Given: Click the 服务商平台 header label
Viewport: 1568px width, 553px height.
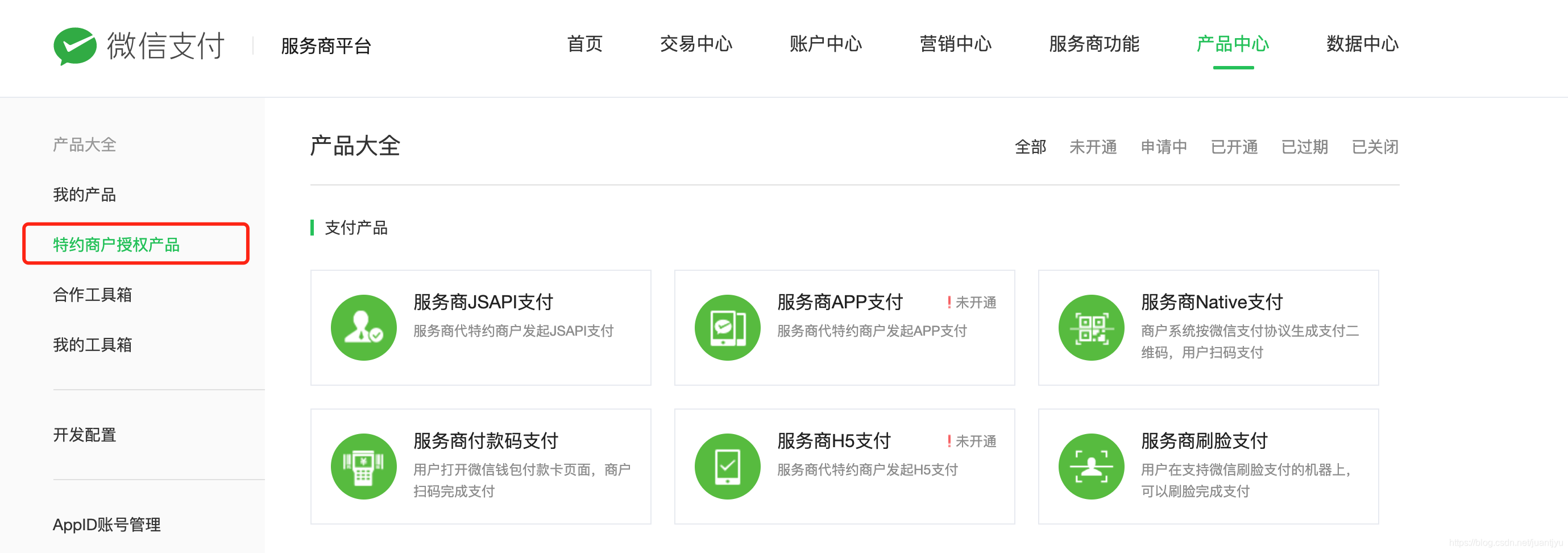Looking at the screenshot, I should point(326,46).
